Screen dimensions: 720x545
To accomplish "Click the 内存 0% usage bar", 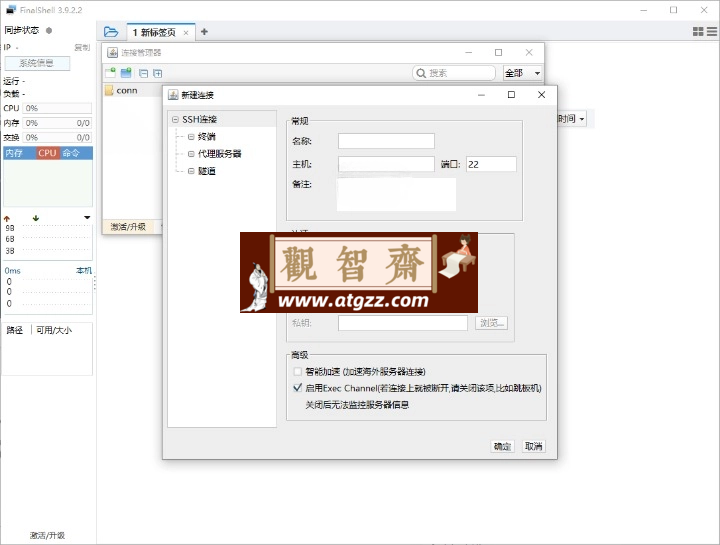I will [57, 123].
